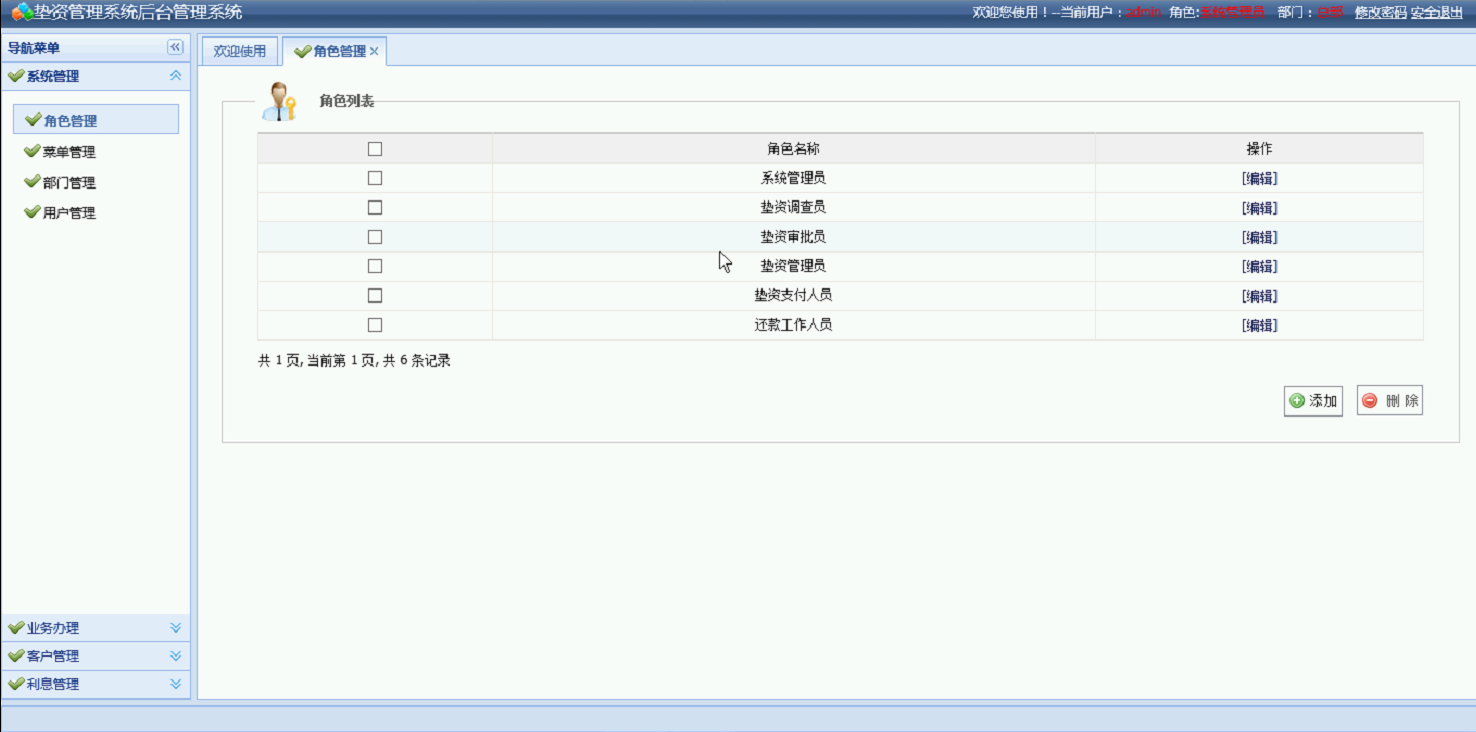Check the box for 系统管理员 row
The height and width of the screenshot is (732, 1476).
pos(375,178)
